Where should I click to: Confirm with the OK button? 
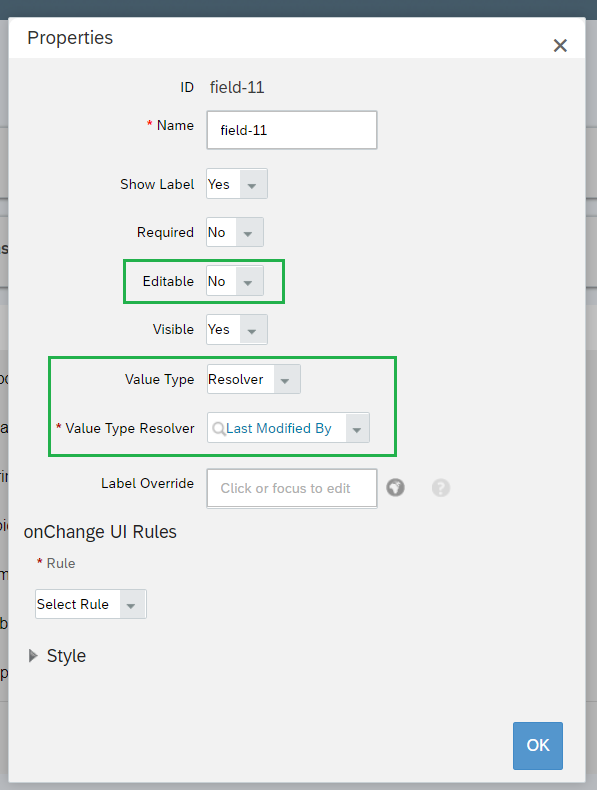point(538,746)
